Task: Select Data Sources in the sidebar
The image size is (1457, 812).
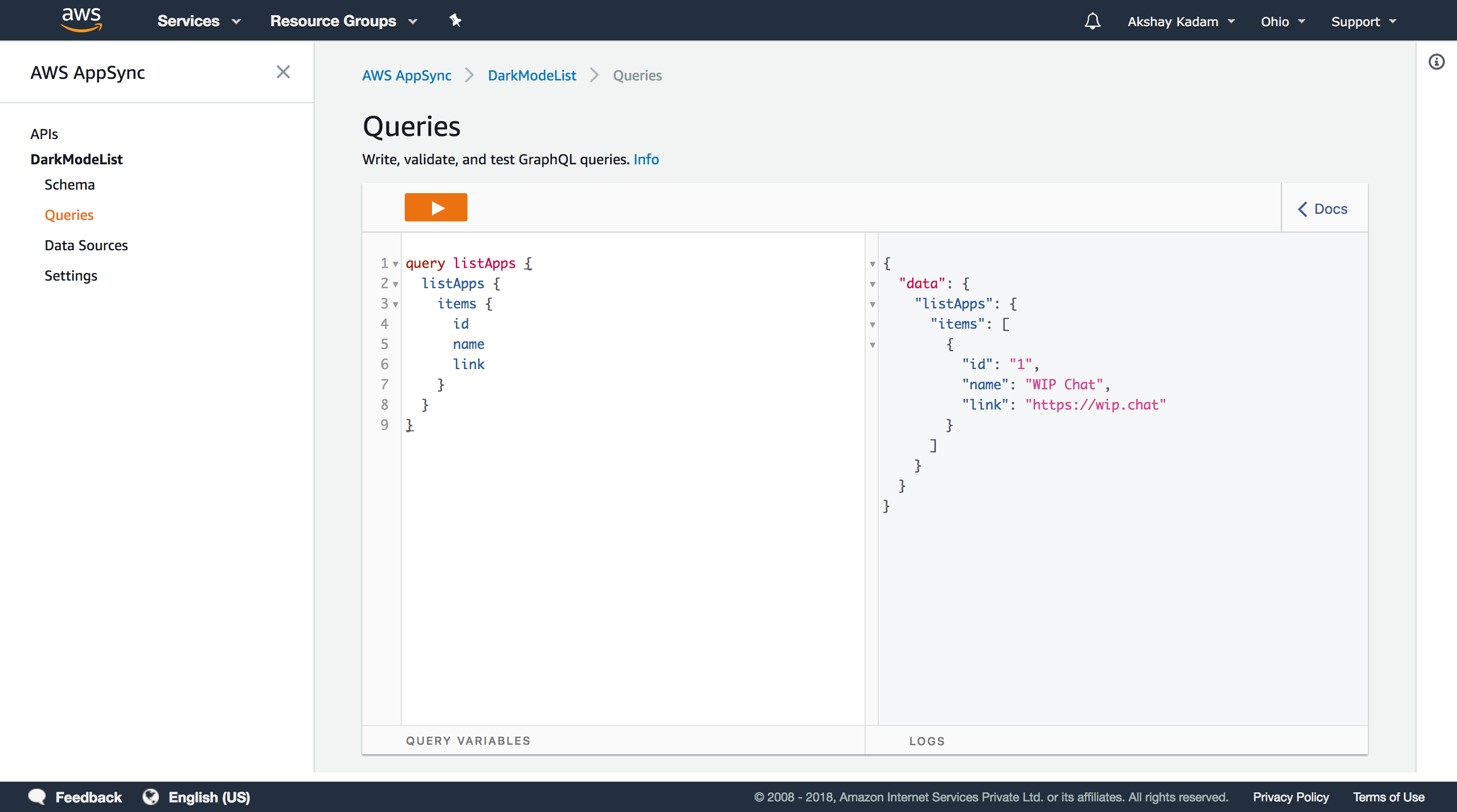Action: pos(86,245)
